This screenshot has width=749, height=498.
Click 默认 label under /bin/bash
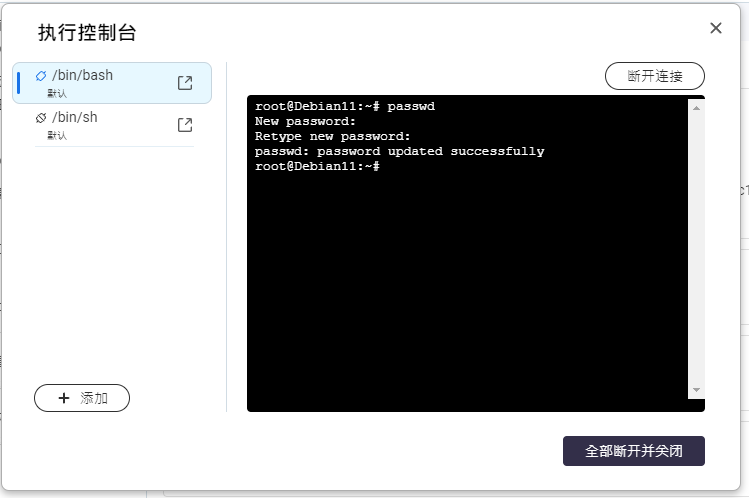pyautogui.click(x=57, y=93)
